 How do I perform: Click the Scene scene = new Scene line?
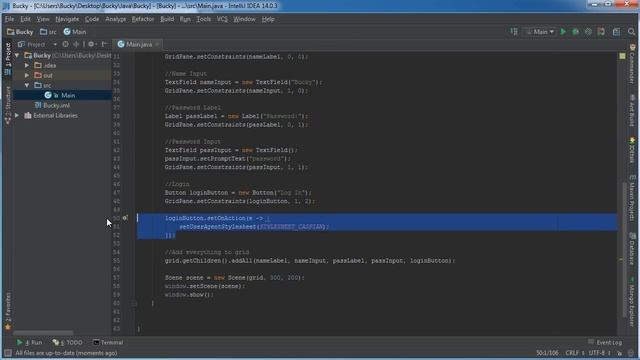(x=234, y=278)
